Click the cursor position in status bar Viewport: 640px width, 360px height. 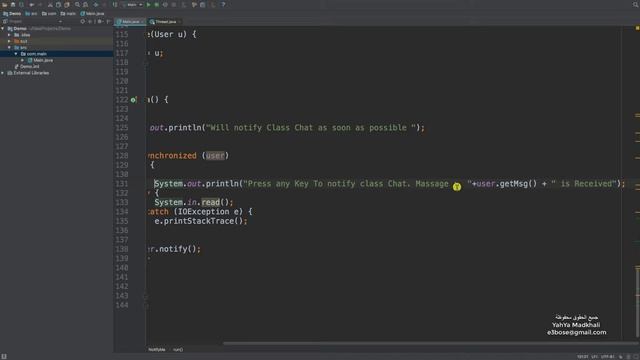coord(582,357)
